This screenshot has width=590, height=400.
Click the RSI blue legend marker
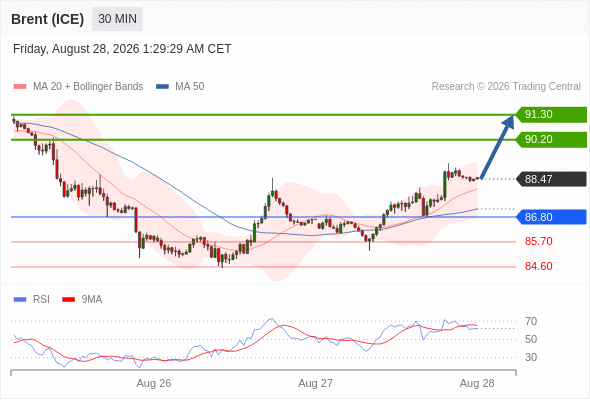point(20,300)
